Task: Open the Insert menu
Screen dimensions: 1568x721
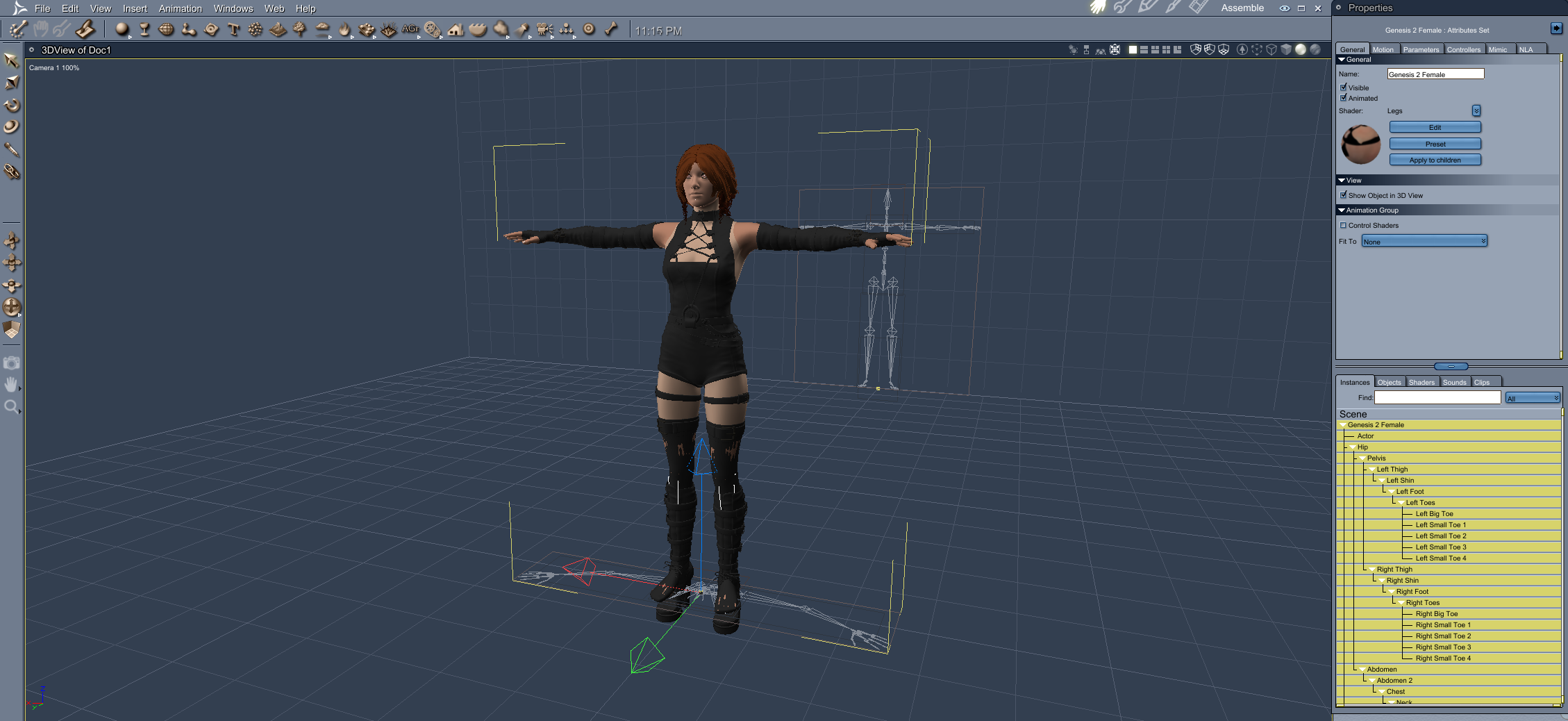Action: [135, 8]
